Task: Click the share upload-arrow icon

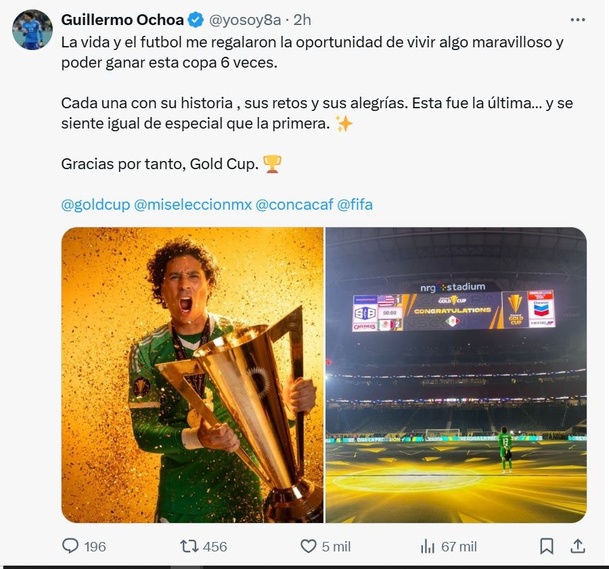Action: click(577, 546)
